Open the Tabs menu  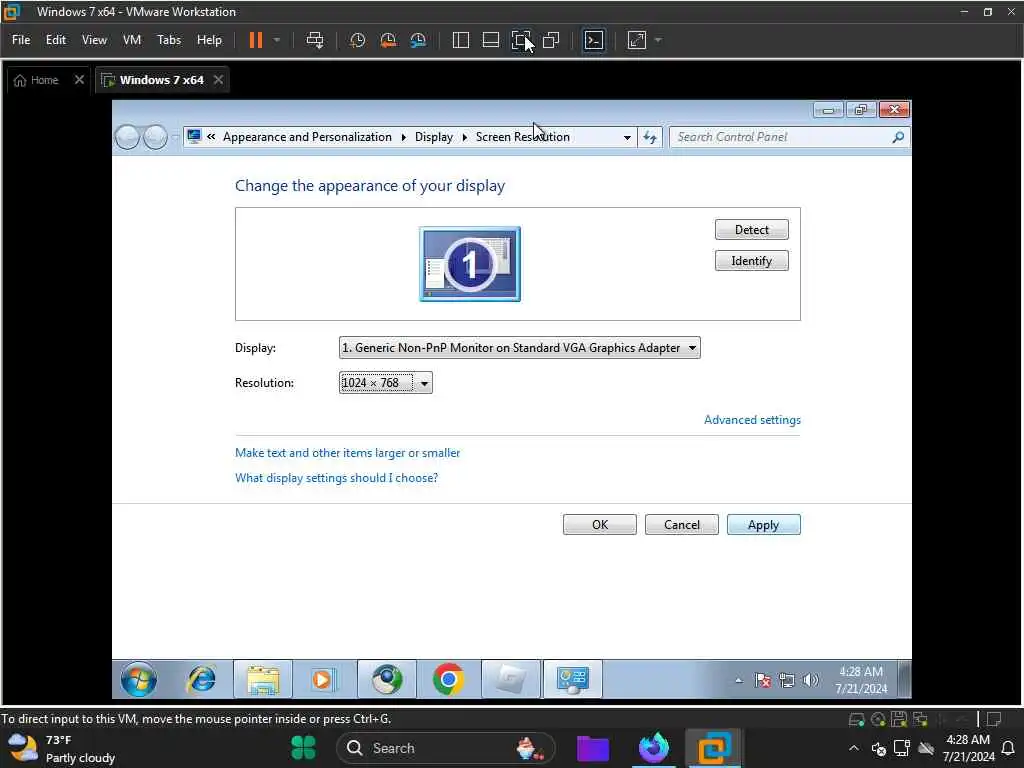168,40
